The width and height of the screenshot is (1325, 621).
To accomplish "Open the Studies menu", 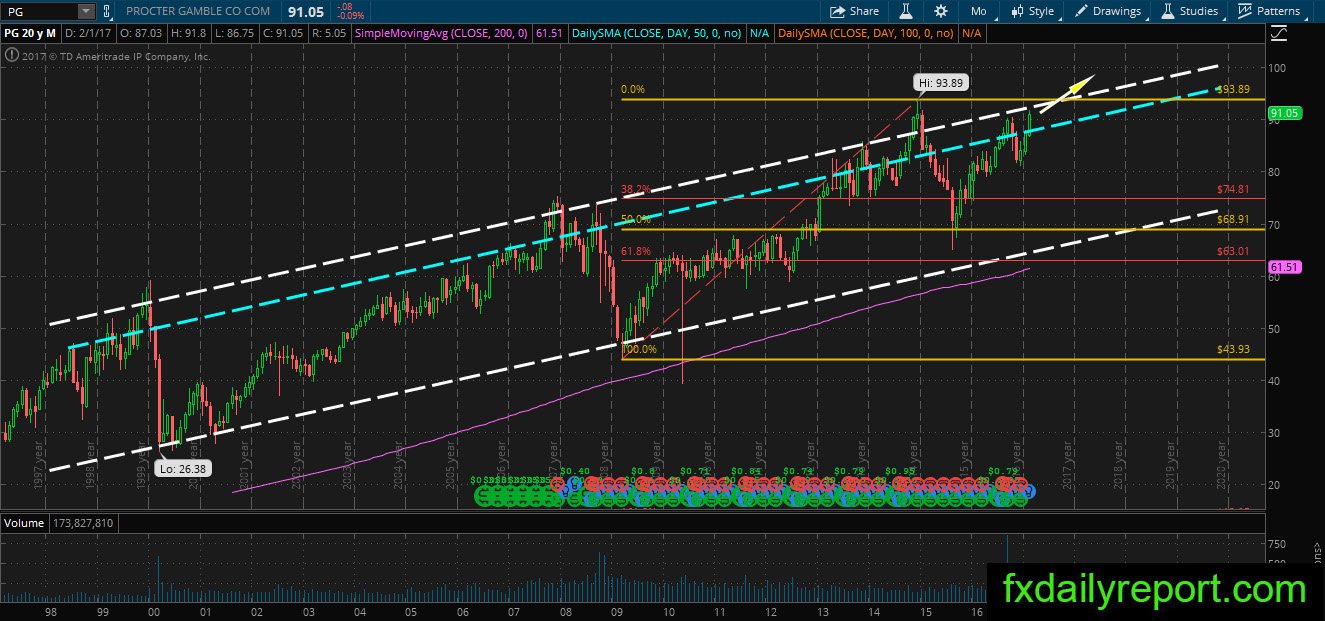I will (1189, 11).
